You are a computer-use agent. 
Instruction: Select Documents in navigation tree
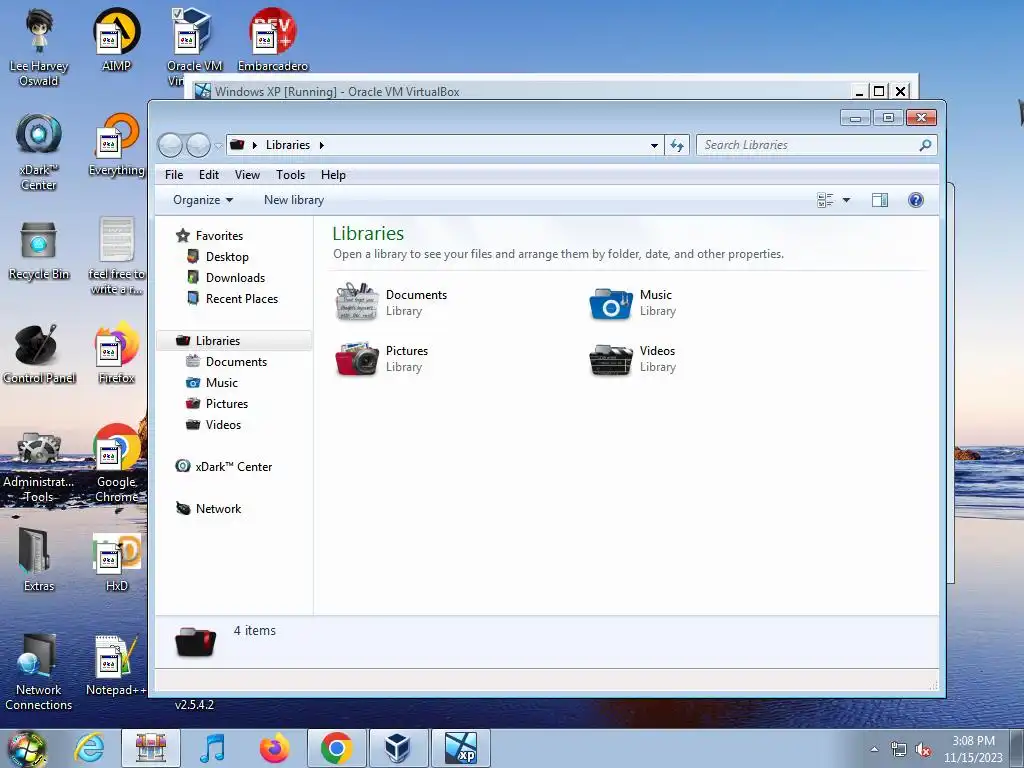227,362
